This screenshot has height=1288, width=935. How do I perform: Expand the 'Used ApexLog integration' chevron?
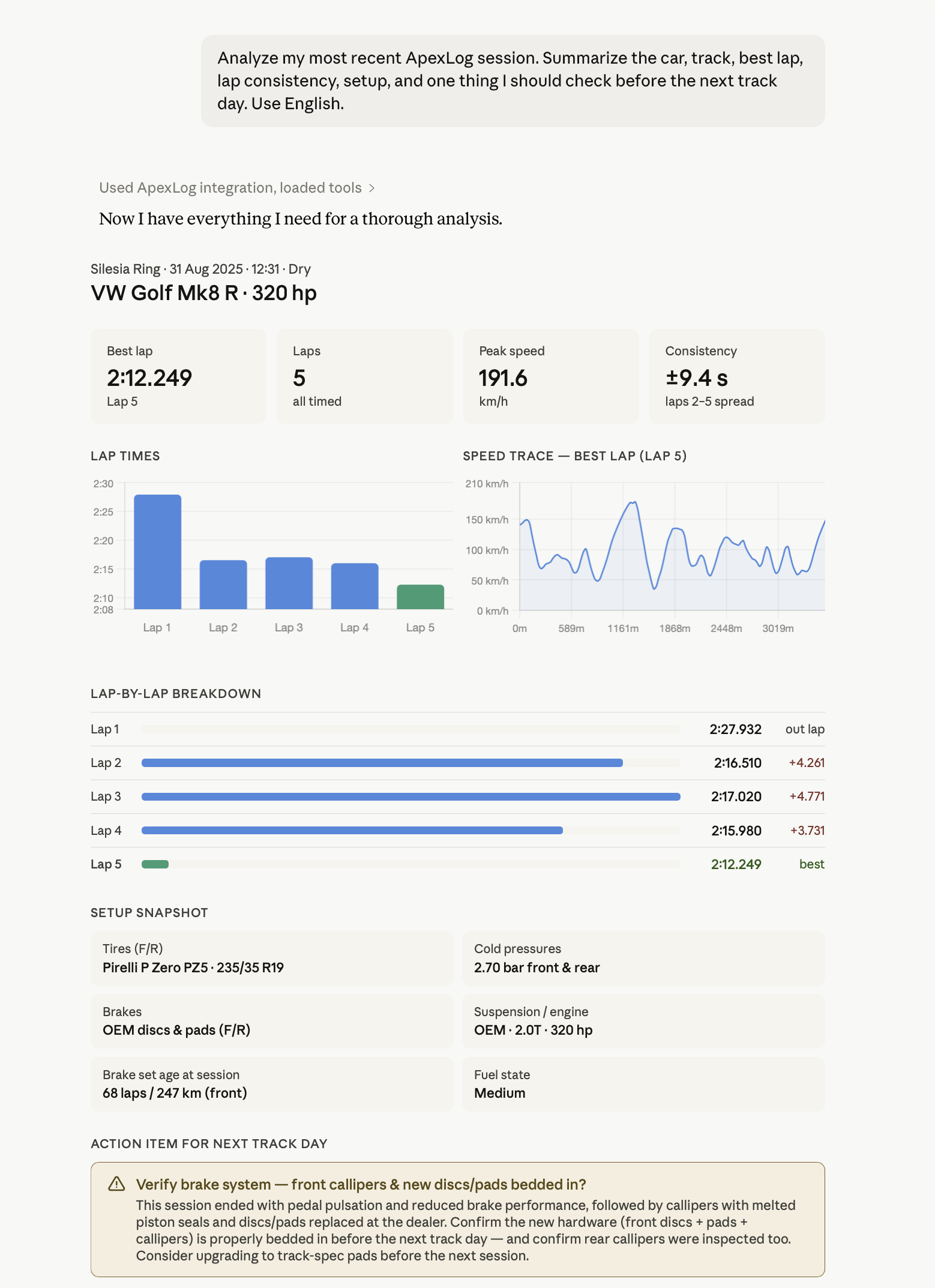point(371,188)
